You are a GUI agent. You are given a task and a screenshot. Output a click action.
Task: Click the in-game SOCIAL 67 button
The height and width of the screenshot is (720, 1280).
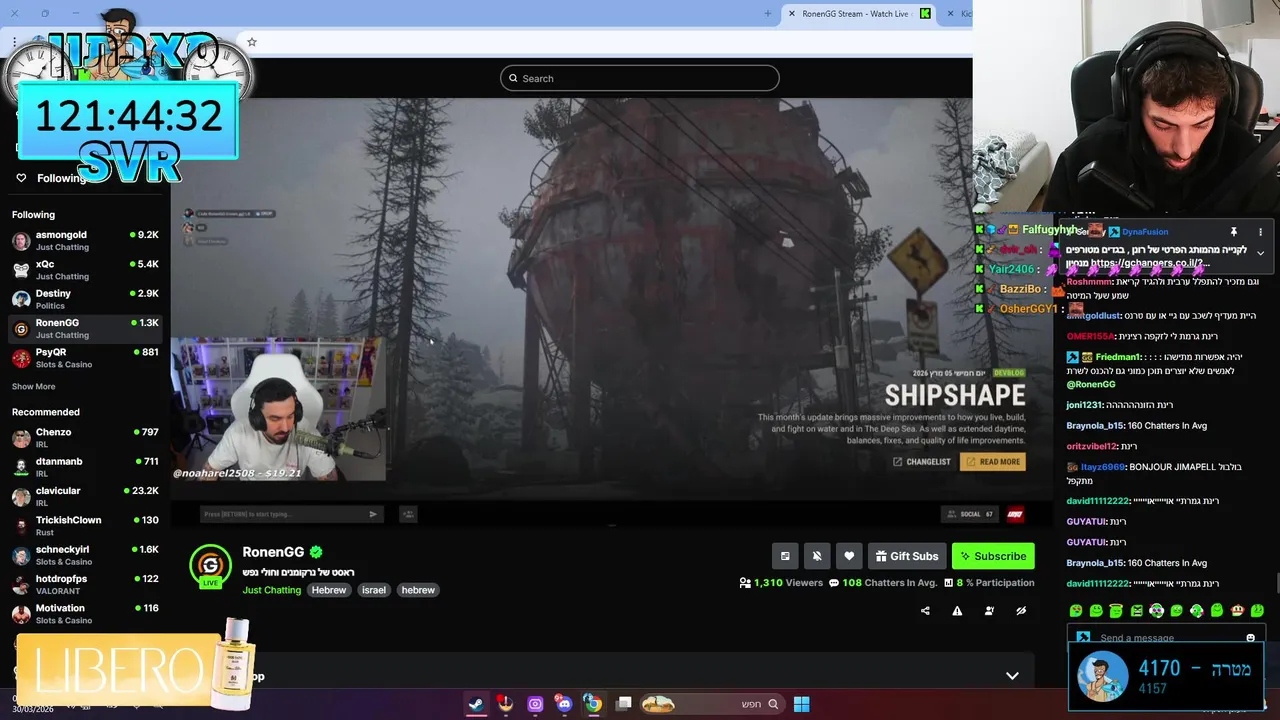(969, 514)
